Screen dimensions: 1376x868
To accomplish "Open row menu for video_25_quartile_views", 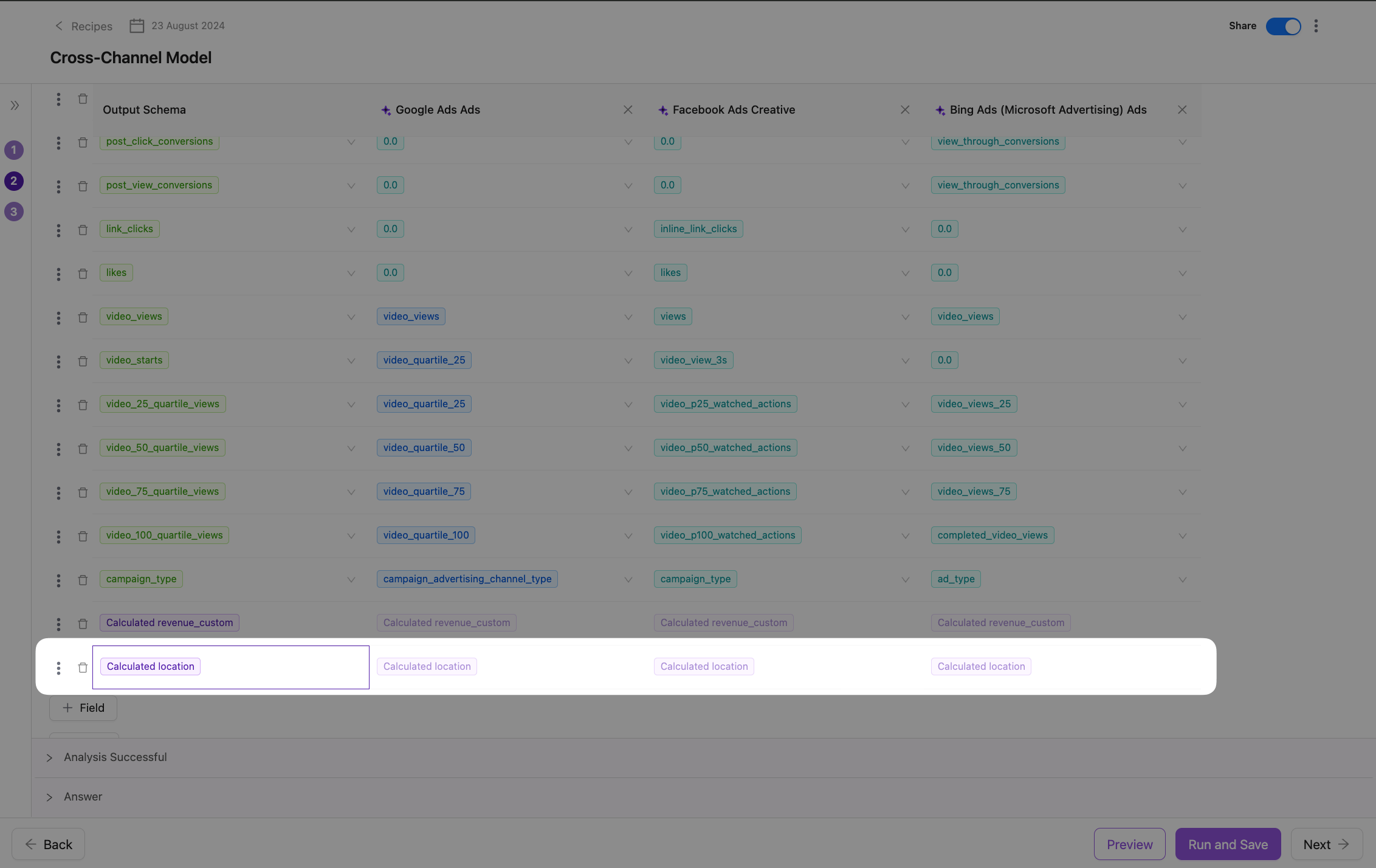I will [x=58, y=405].
